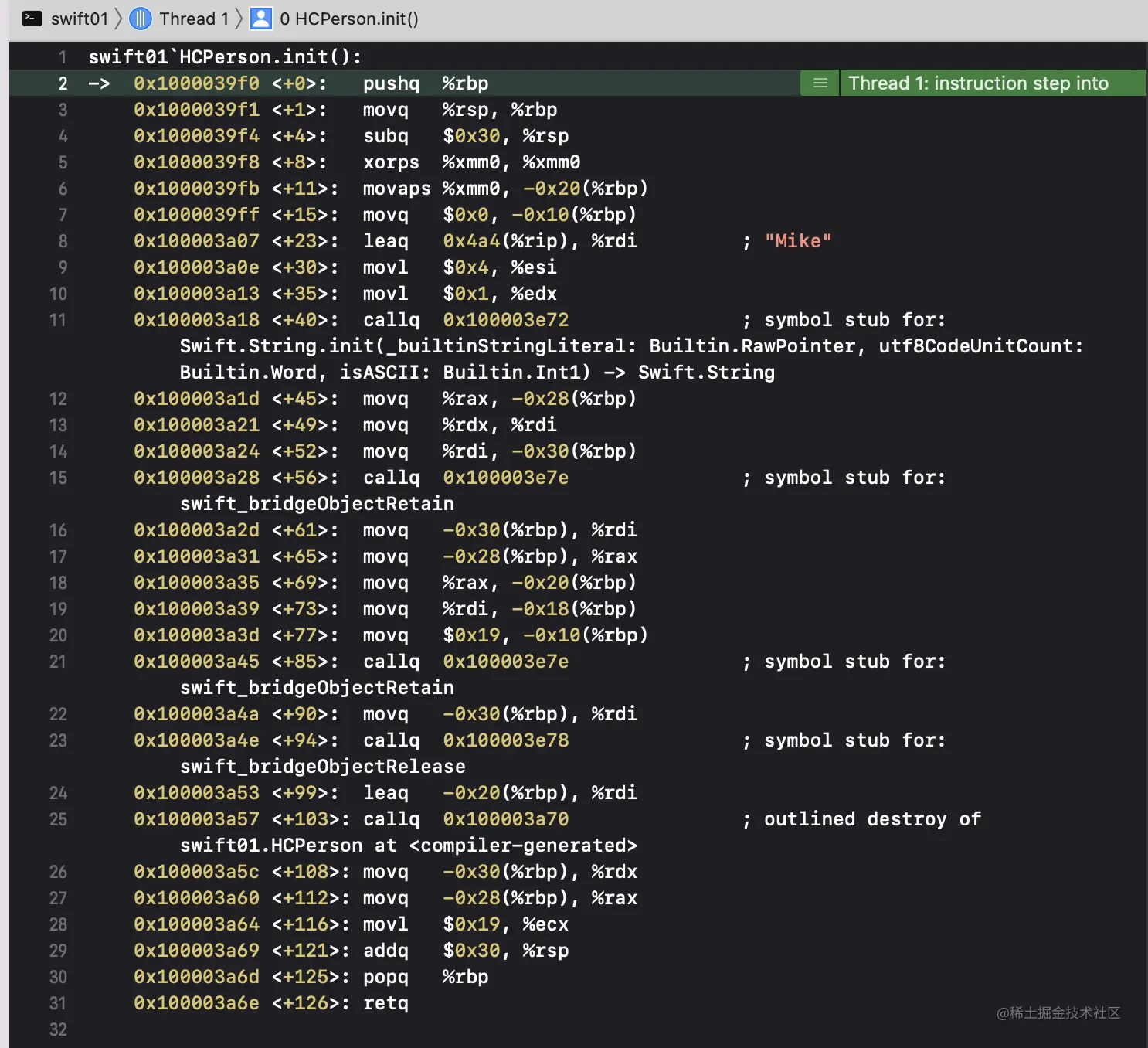Image resolution: width=1148 pixels, height=1048 pixels.
Task: Click the address 0x100003a5c
Action: (x=196, y=872)
